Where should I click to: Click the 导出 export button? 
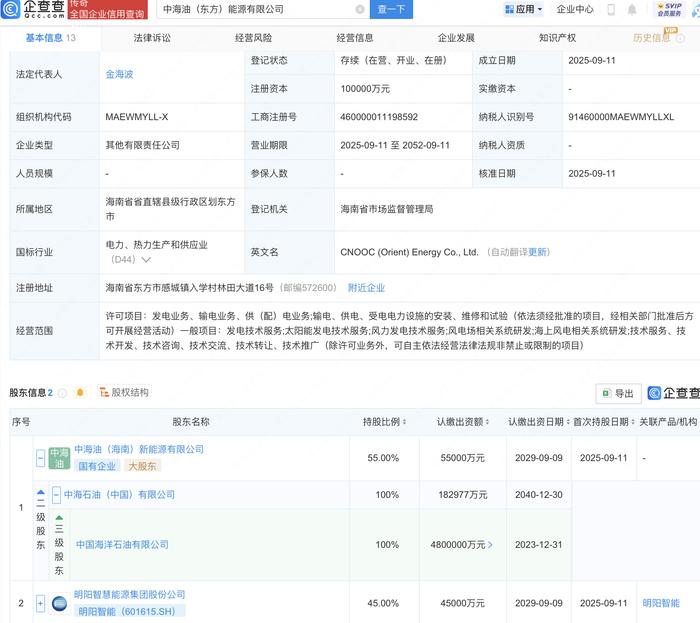coord(618,393)
